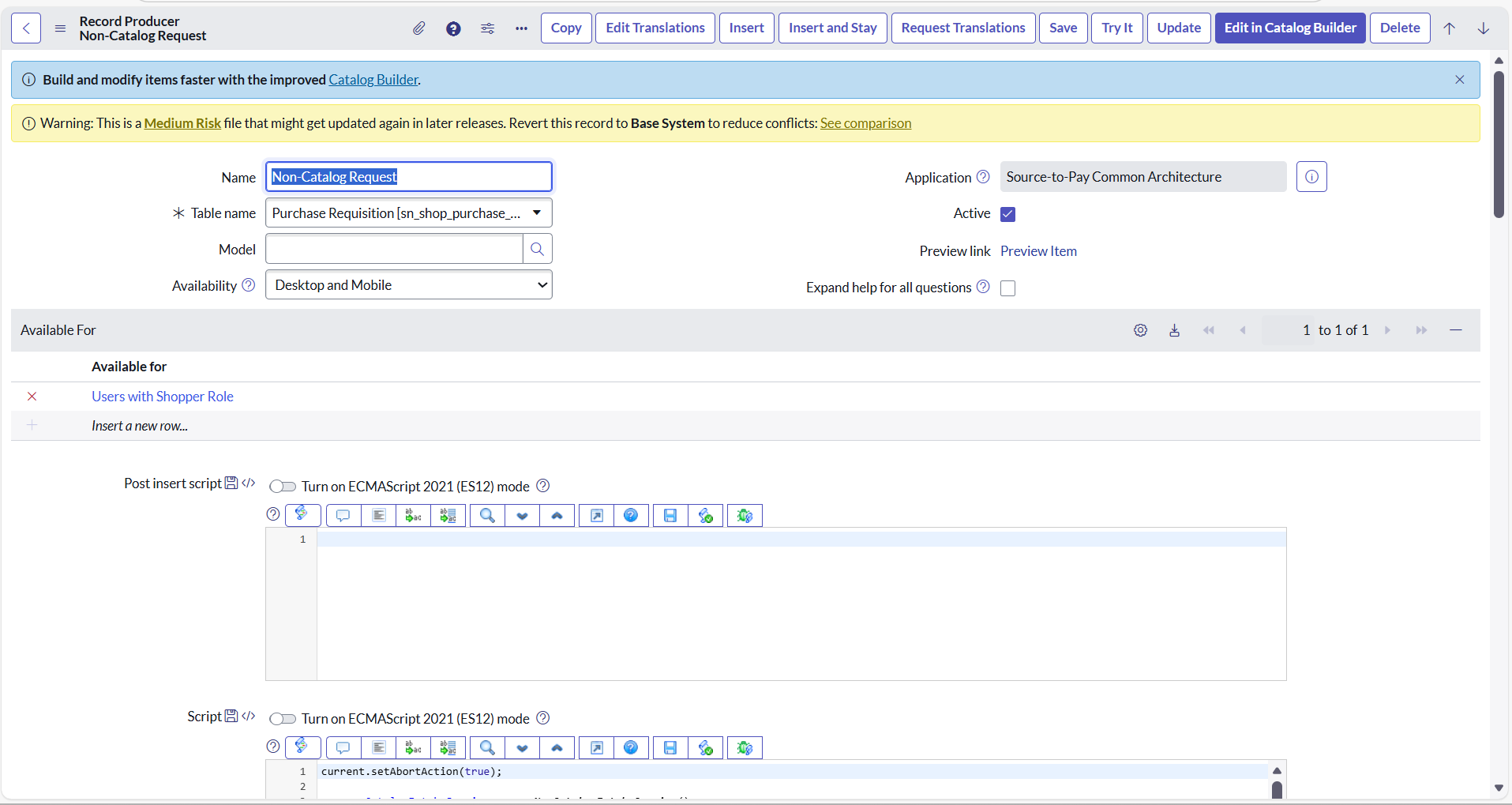Click the Post insert script save icon
Viewport: 1512px width, 805px height.
(670, 516)
